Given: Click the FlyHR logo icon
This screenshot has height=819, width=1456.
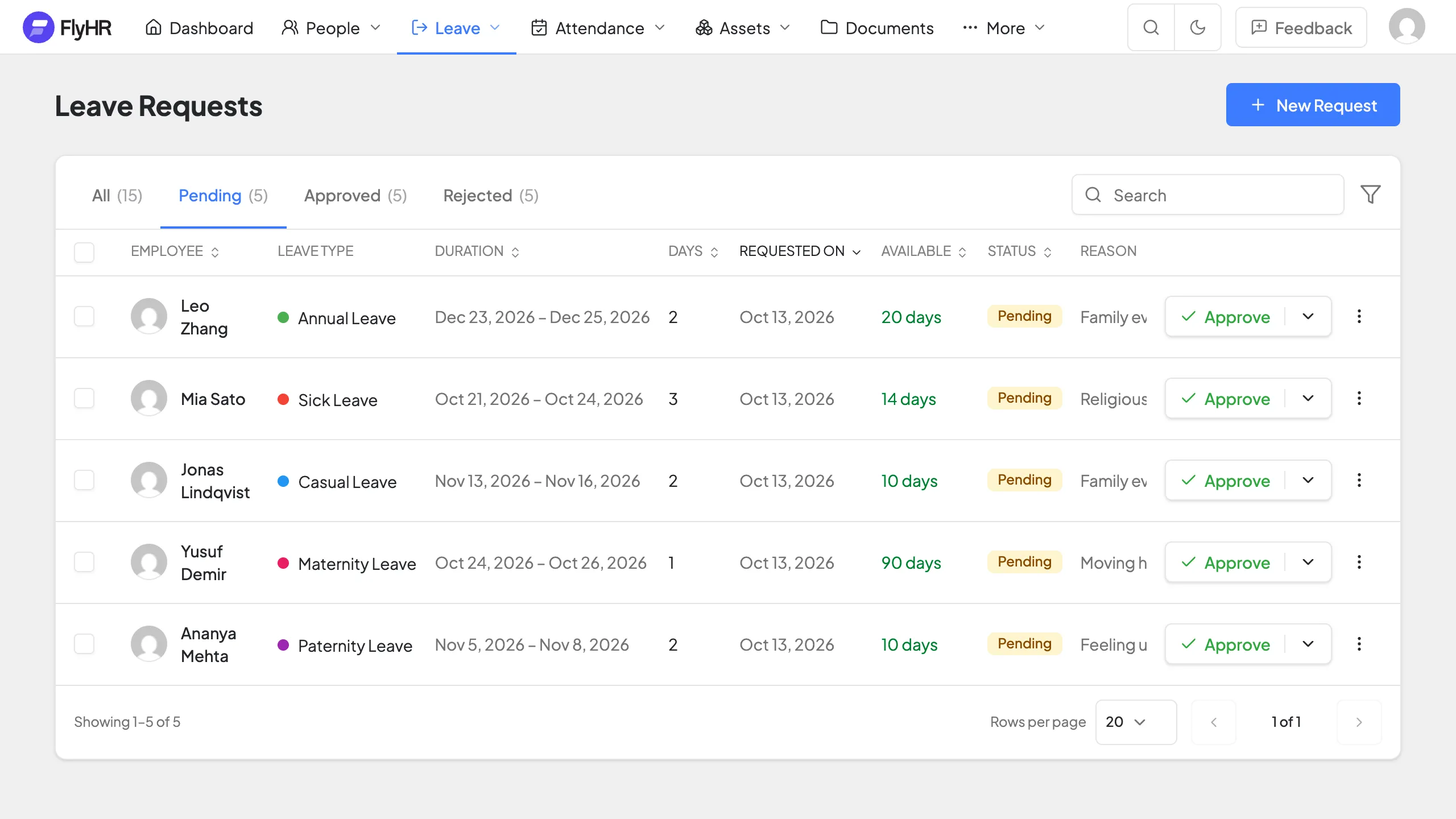Looking at the screenshot, I should pos(38,27).
